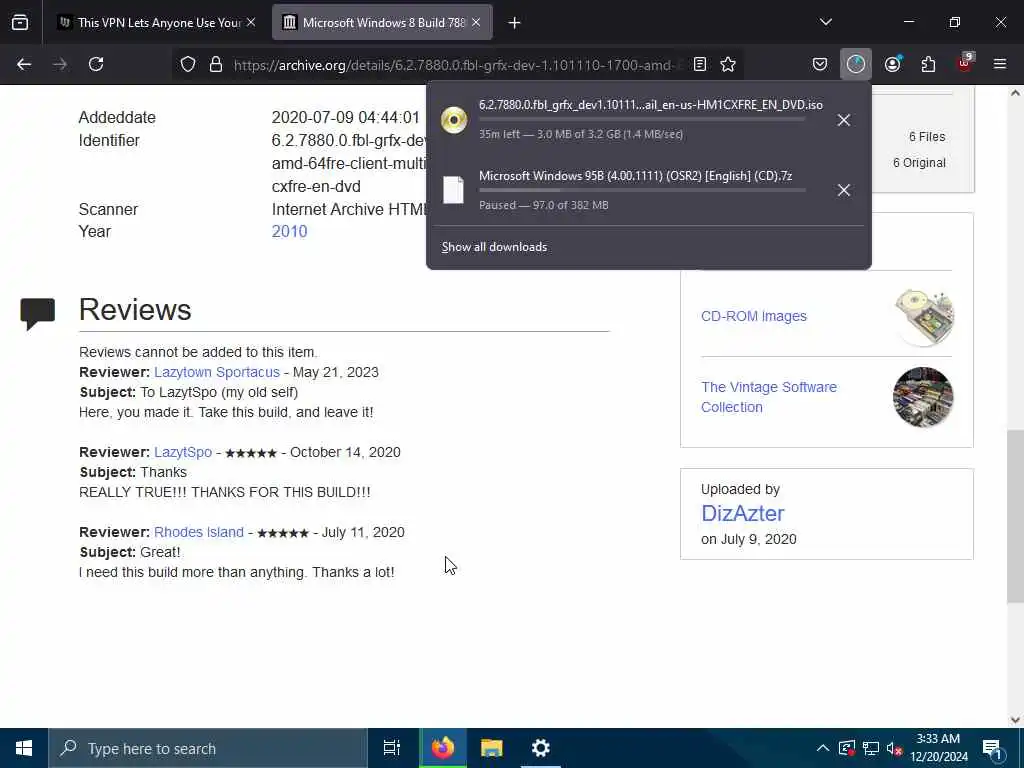
Task: Click the ISO download progress bar
Action: point(642,120)
